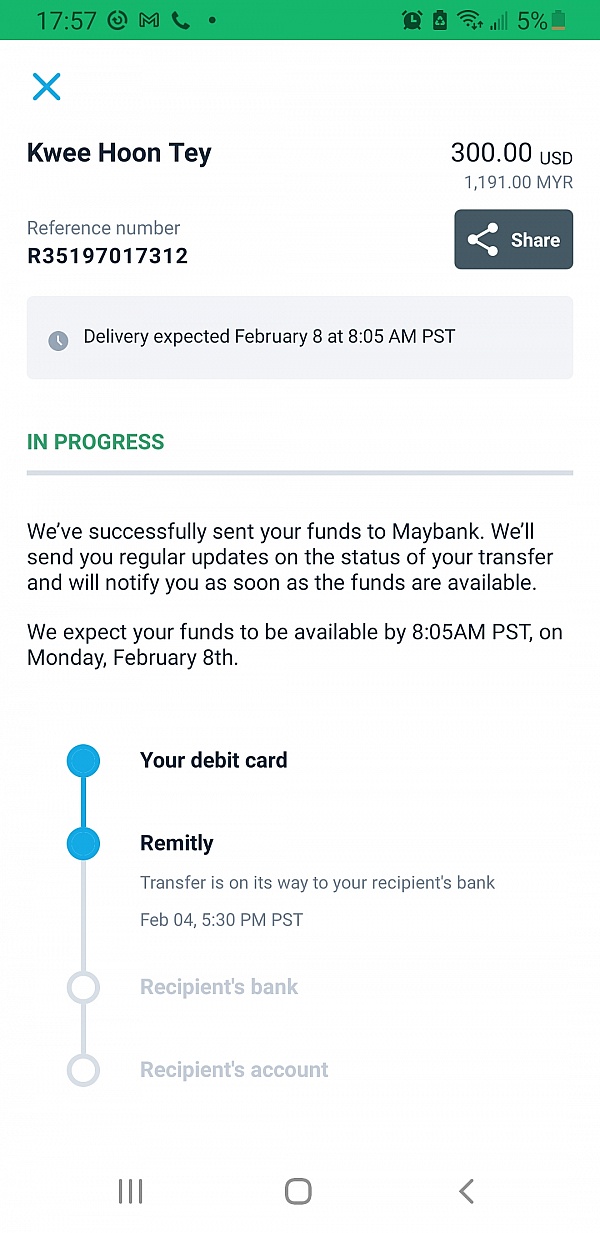Tap the Recipient's account step circle
Screen dimensions: 600x1233
click(83, 1070)
